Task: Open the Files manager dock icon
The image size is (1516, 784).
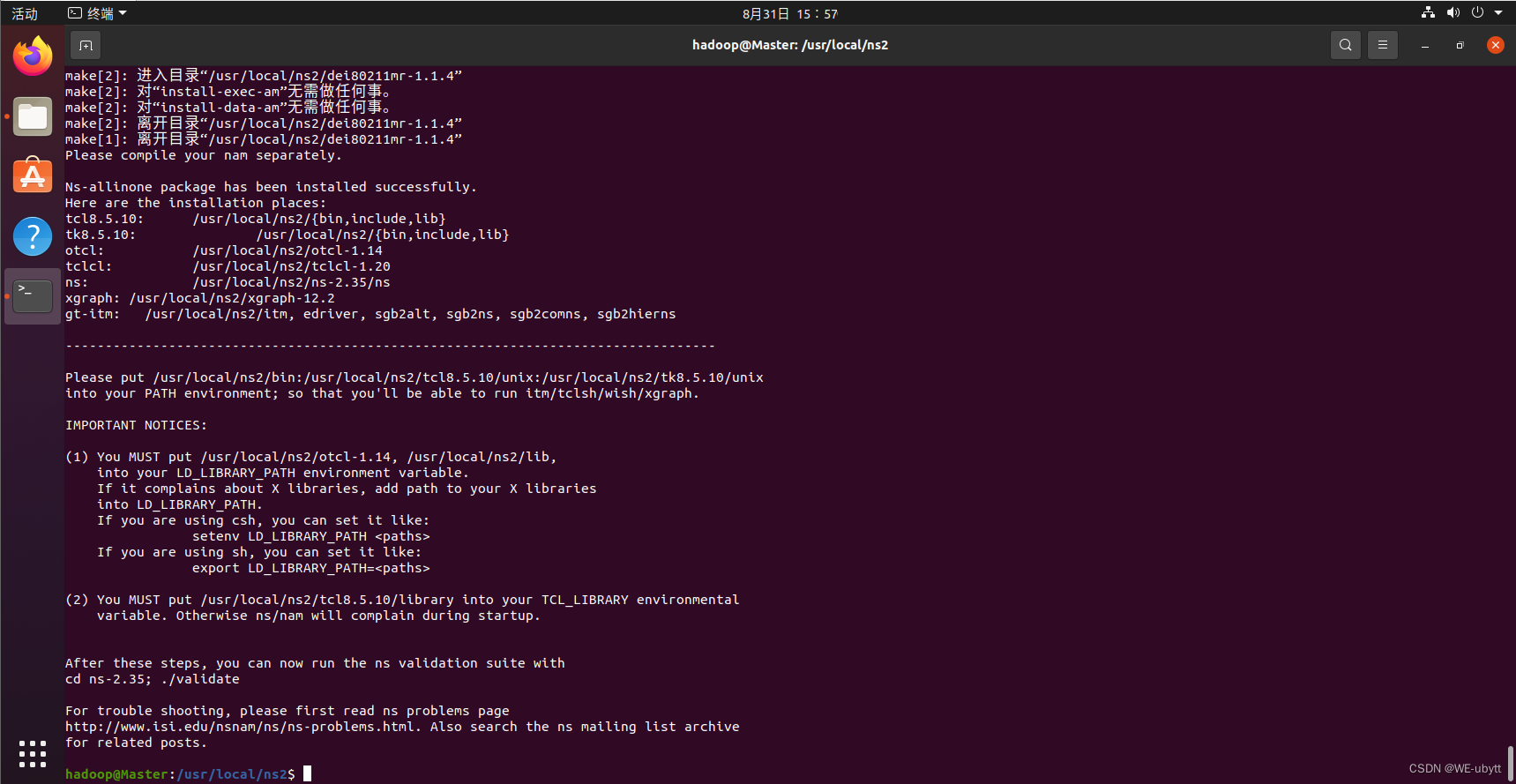Action: pyautogui.click(x=33, y=116)
